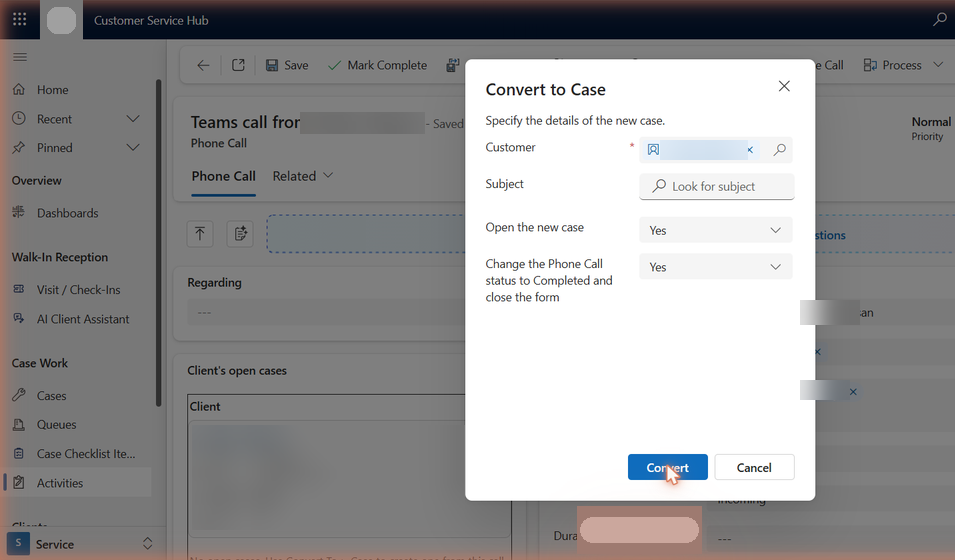The height and width of the screenshot is (560, 955).
Task: Click the Client column header
Action: point(205,406)
